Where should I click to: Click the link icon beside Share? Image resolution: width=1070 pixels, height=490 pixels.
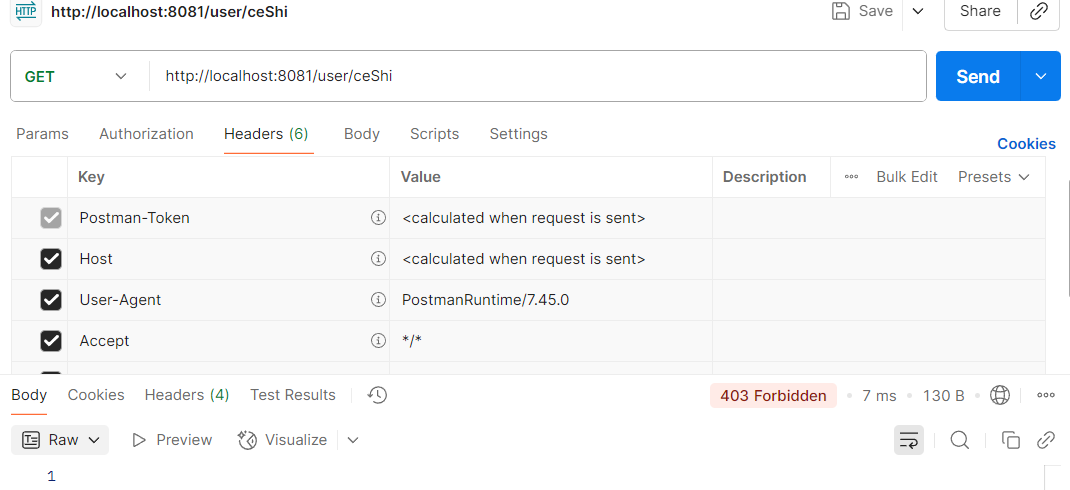coord(1039,11)
